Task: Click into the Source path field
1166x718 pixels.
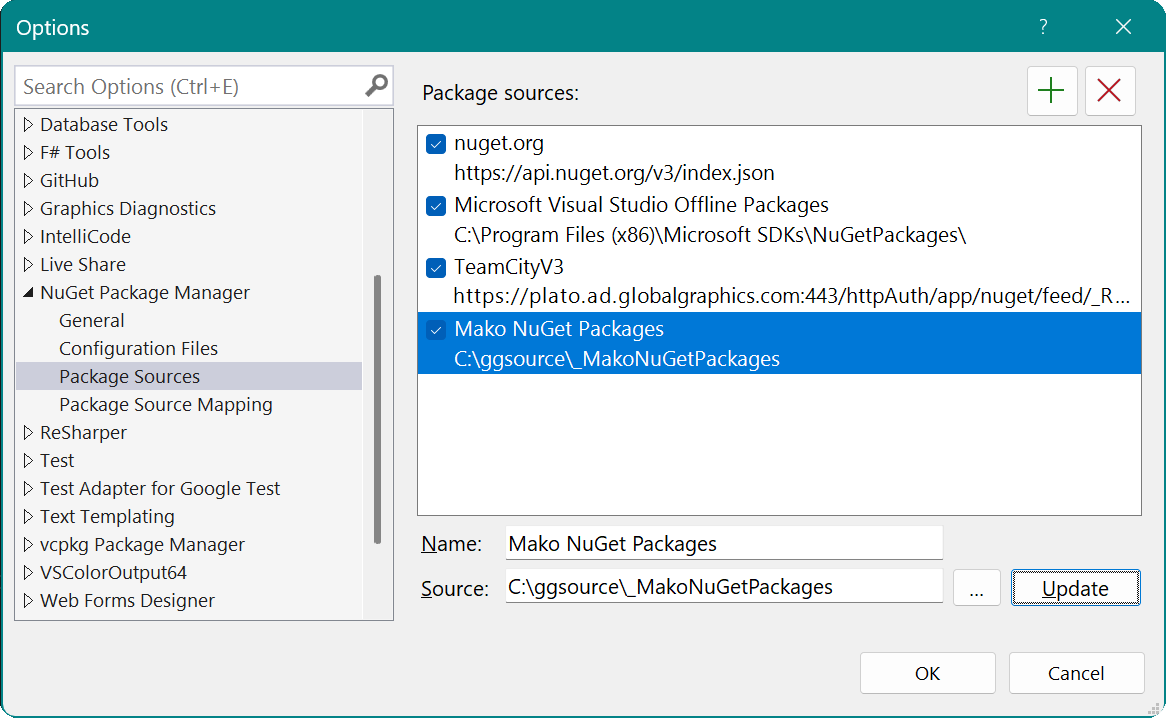Action: [x=723, y=587]
